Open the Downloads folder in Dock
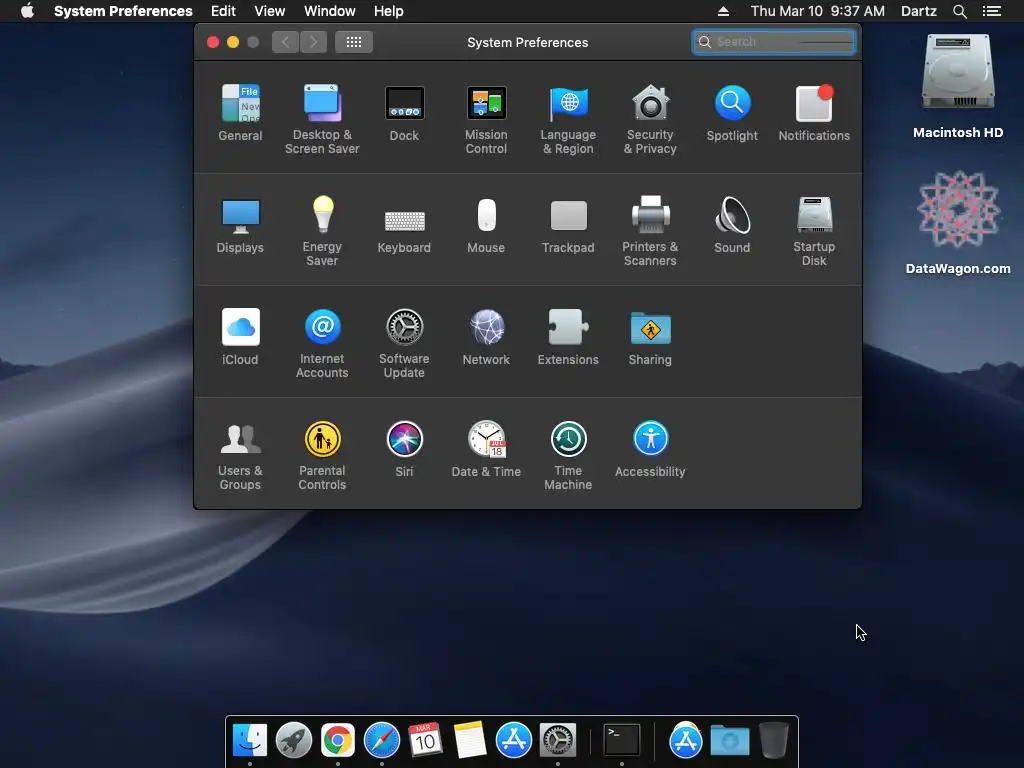 (729, 741)
